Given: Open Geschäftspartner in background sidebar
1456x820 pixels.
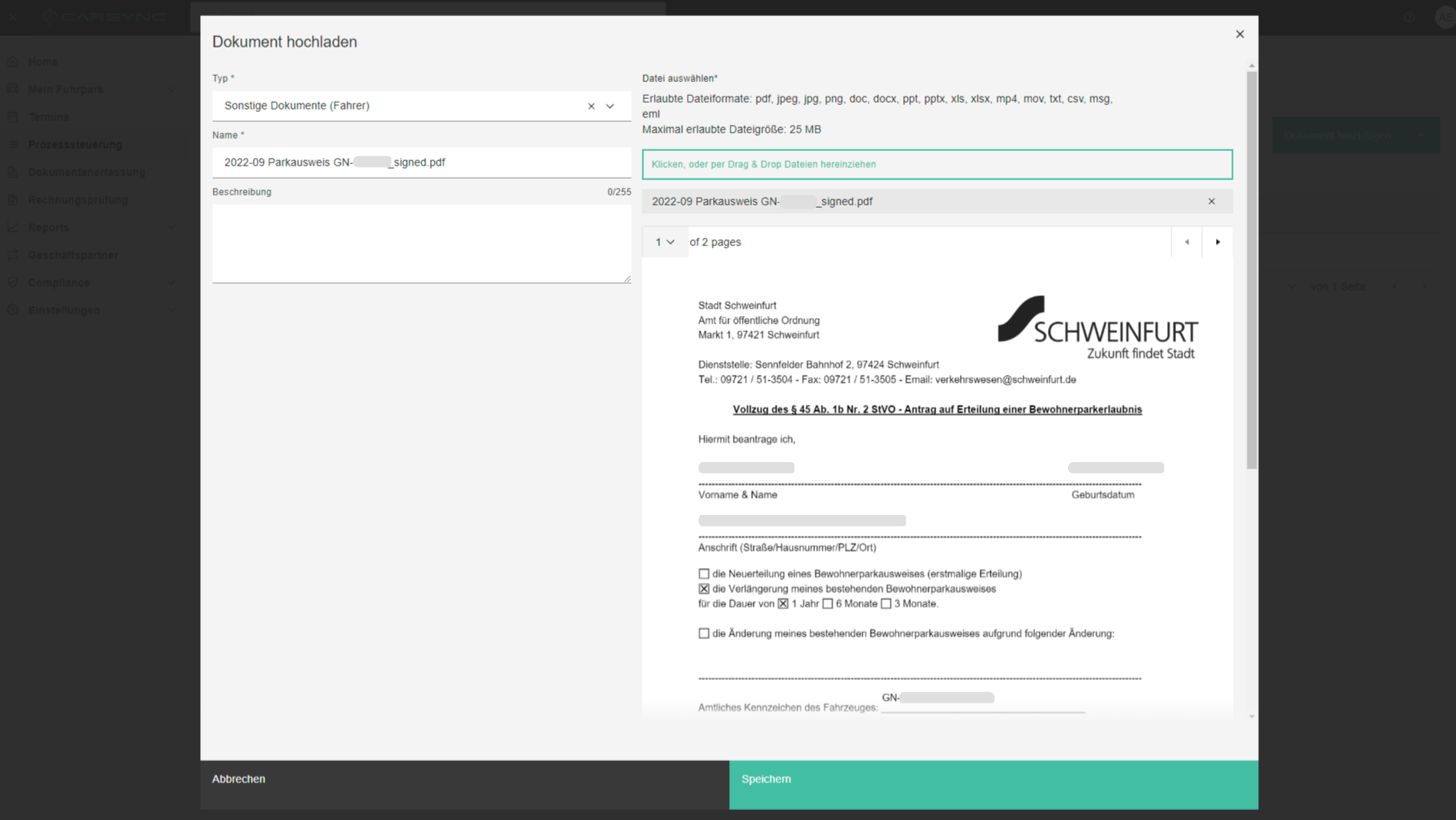Looking at the screenshot, I should [74, 254].
